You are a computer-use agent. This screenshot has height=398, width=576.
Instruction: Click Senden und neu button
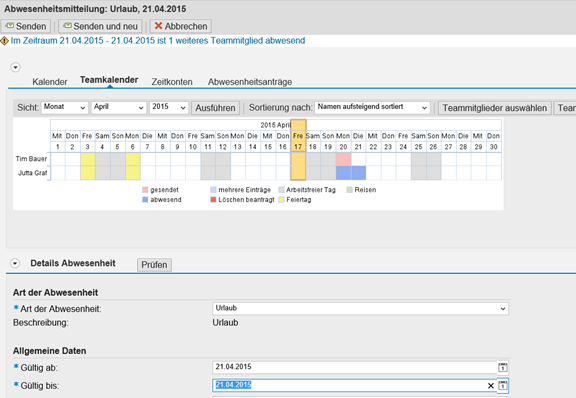tap(100, 26)
